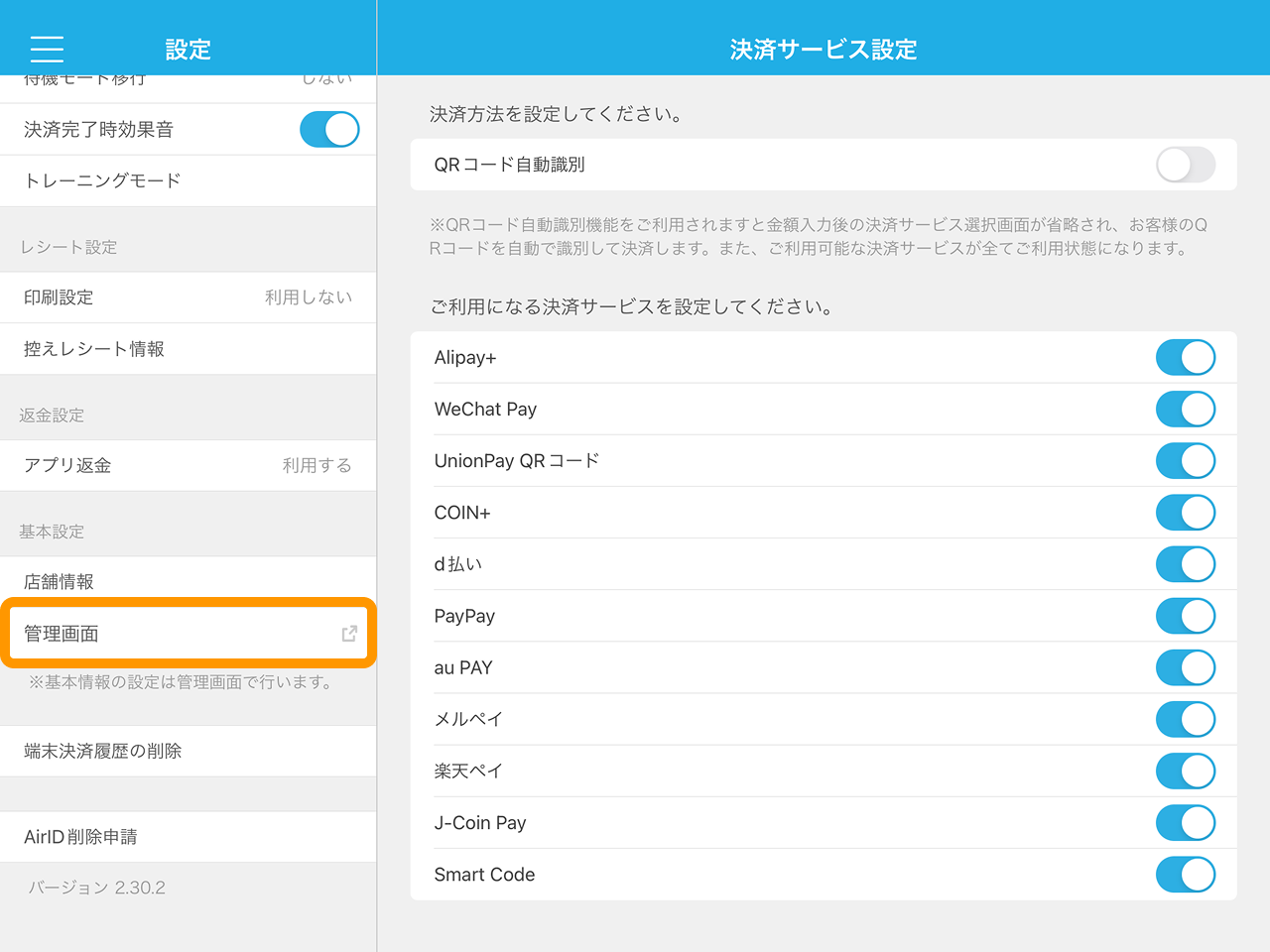Toggle the COIN+ payment switch
This screenshot has height=952, width=1270.
point(1186,513)
